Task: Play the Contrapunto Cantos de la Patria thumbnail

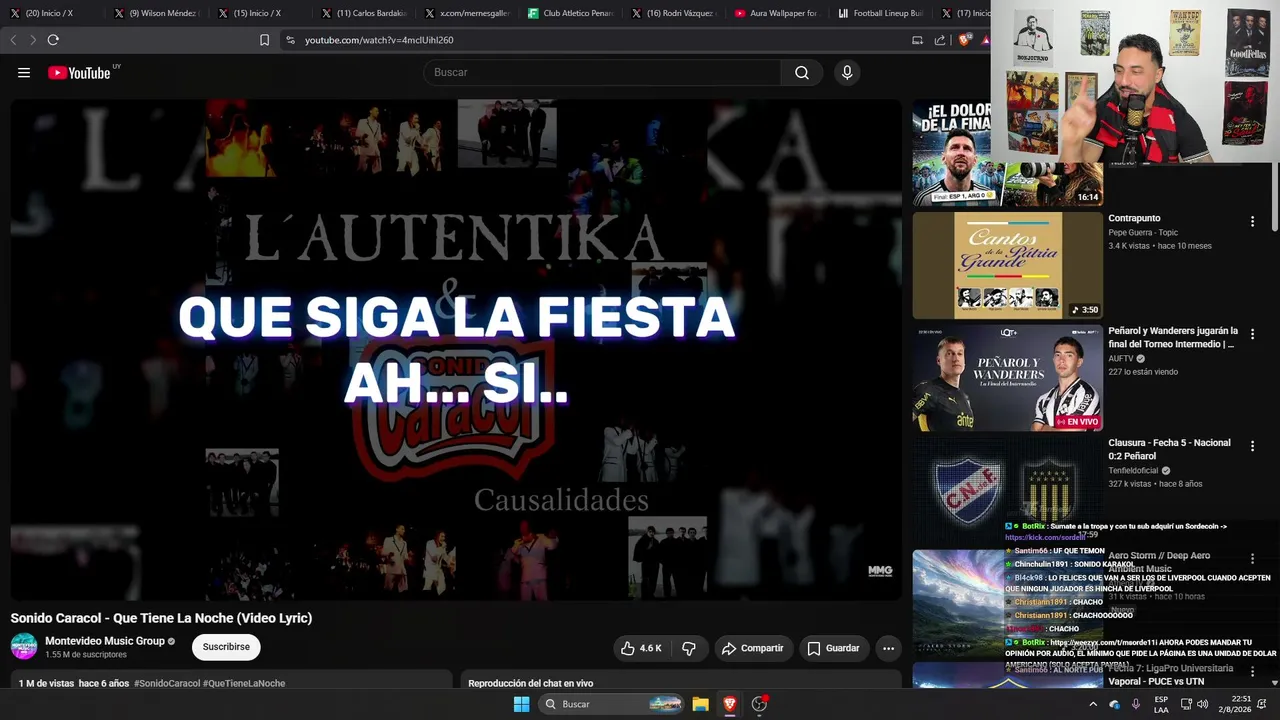Action: (1008, 265)
